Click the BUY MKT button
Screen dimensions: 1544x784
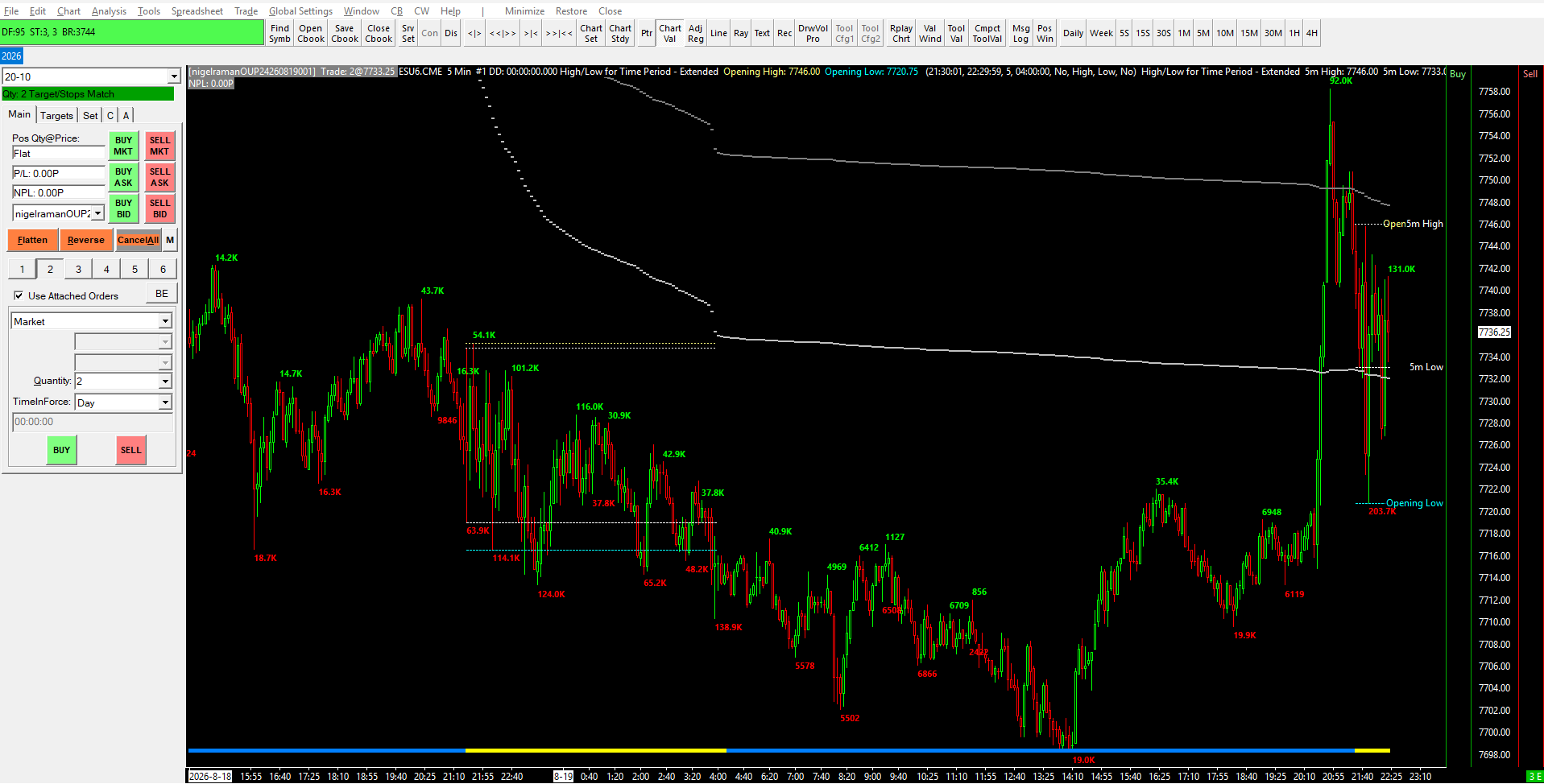(x=123, y=146)
